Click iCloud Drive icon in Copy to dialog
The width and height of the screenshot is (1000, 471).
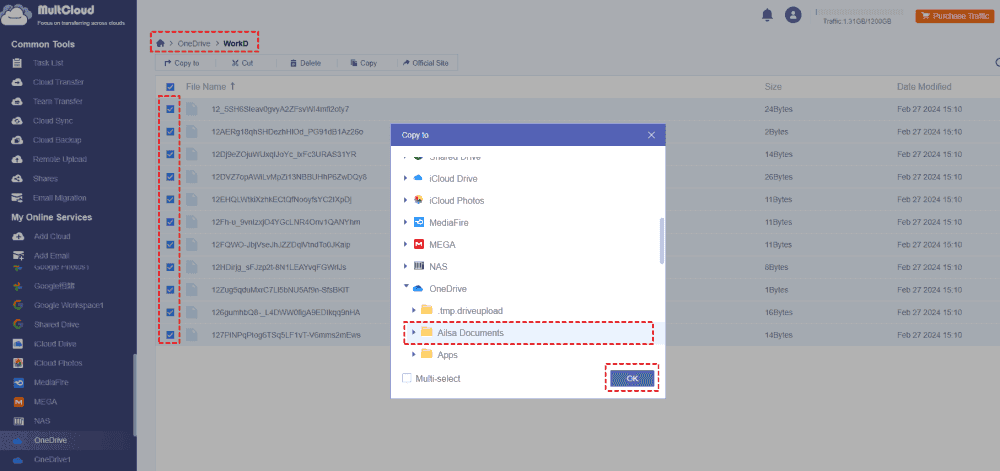[x=418, y=178]
